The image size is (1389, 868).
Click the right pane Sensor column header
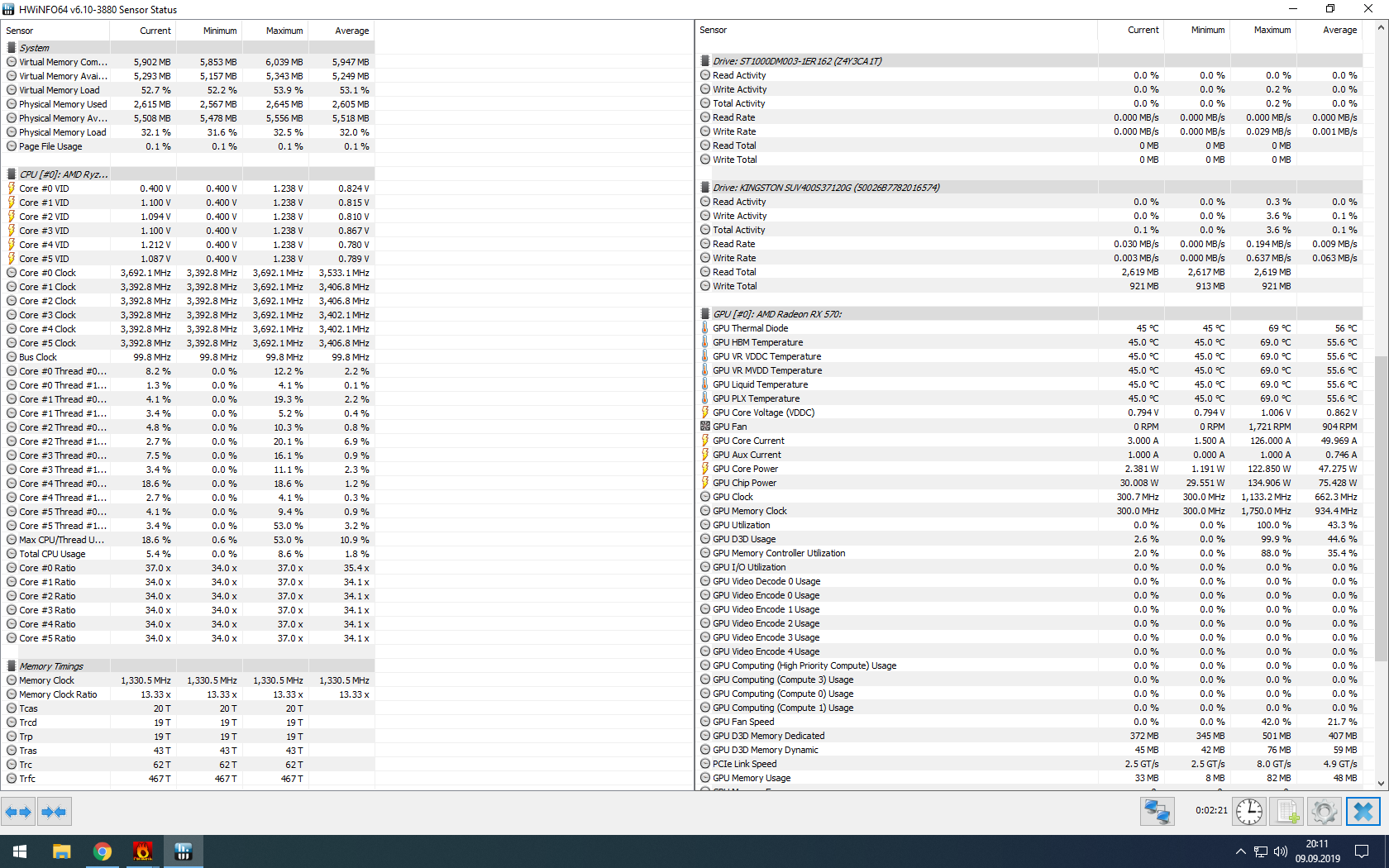pos(897,30)
